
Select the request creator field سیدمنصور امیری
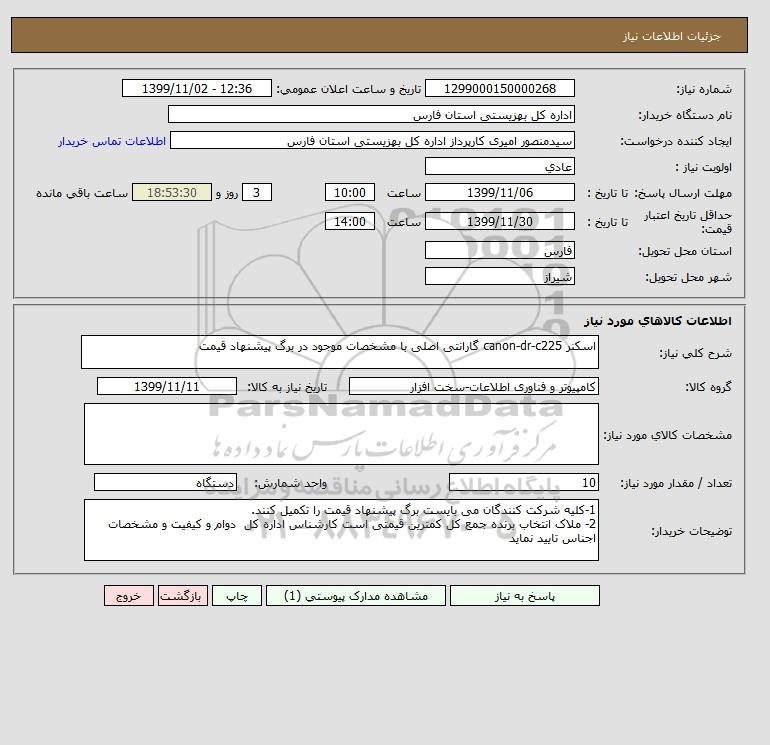click(372, 140)
